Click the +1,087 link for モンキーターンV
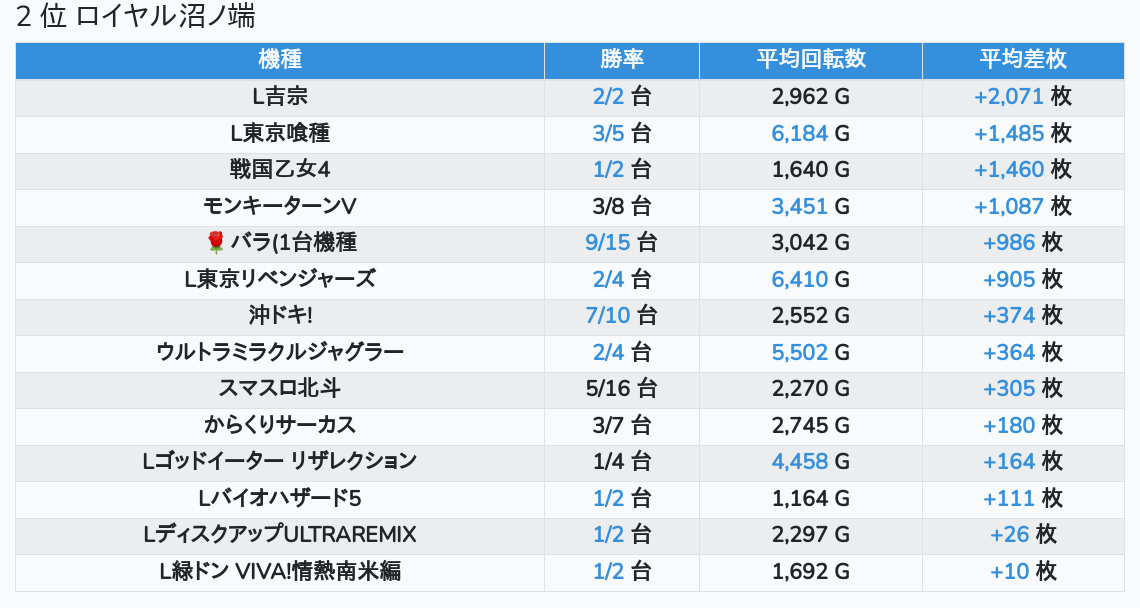This screenshot has height=608, width=1140. (1009, 206)
